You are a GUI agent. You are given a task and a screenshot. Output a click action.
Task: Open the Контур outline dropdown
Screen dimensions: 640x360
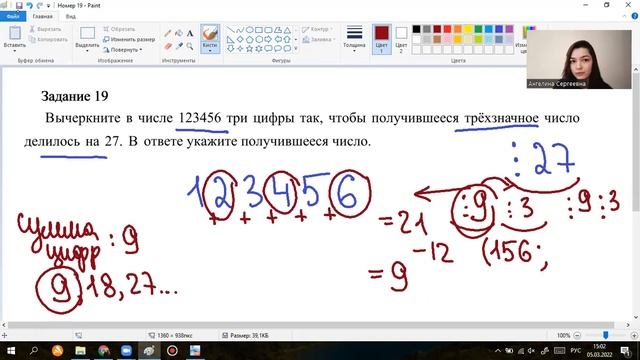coord(318,29)
